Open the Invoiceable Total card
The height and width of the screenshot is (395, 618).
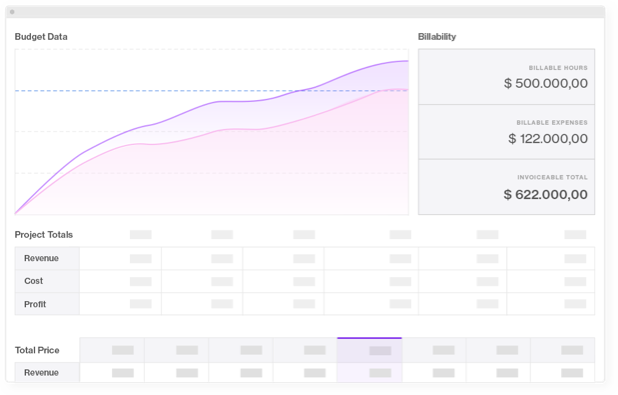[506, 187]
